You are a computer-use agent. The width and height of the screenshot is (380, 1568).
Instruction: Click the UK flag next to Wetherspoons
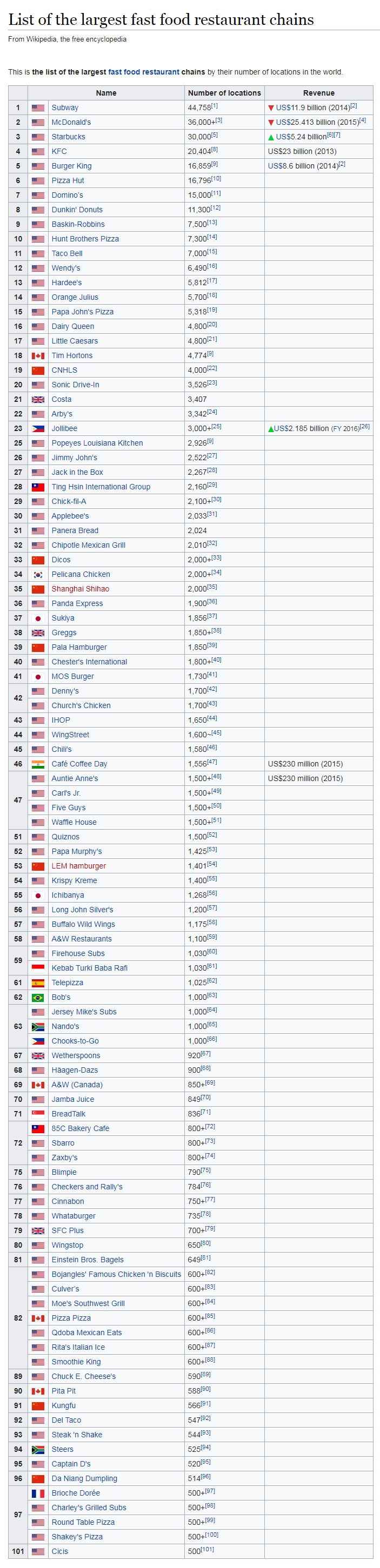38,1055
